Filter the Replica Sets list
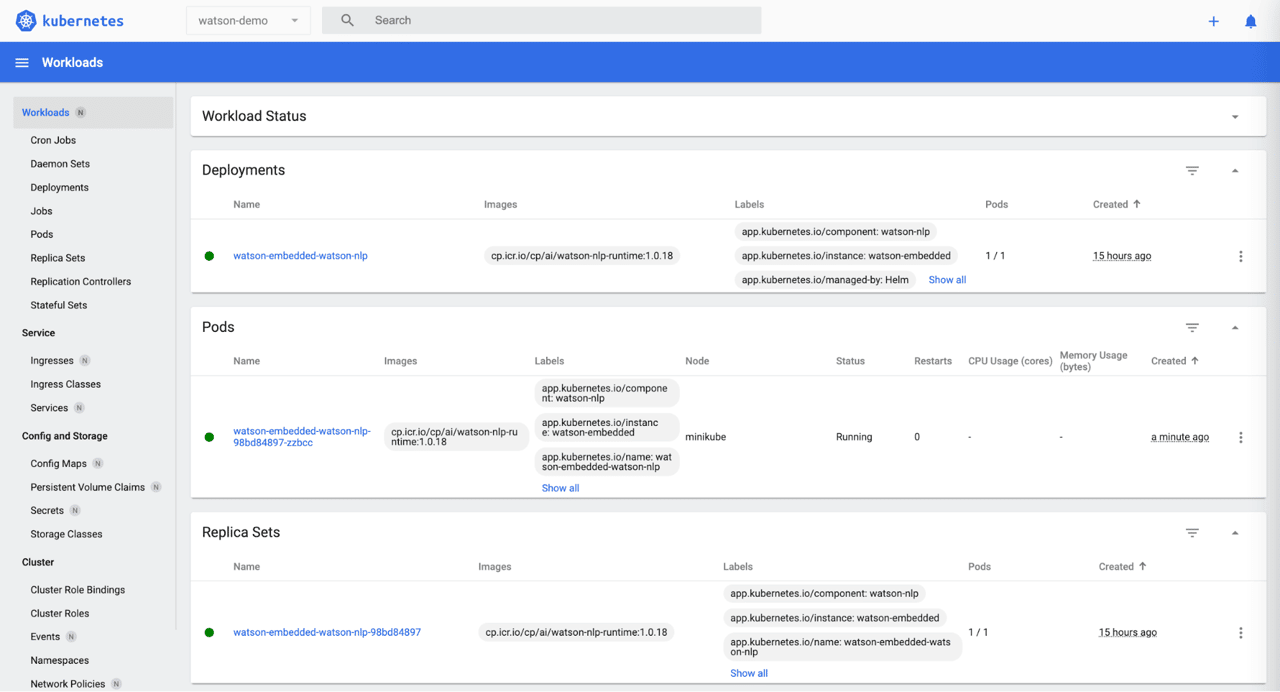 click(x=1192, y=533)
